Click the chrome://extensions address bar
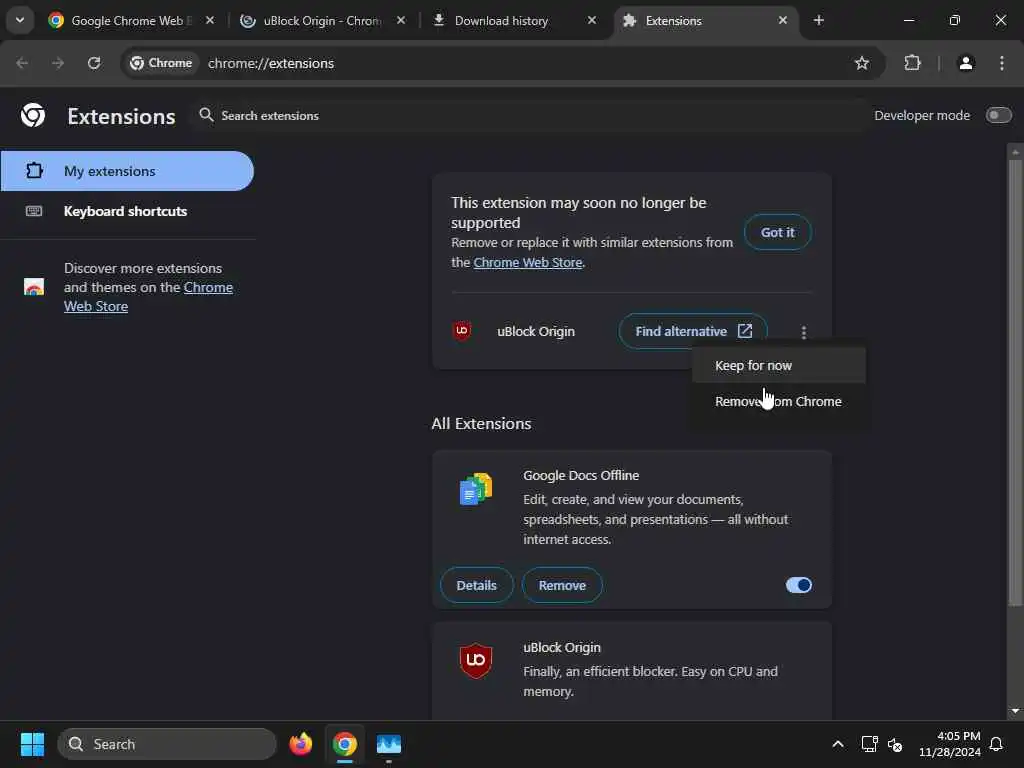 tap(503, 63)
